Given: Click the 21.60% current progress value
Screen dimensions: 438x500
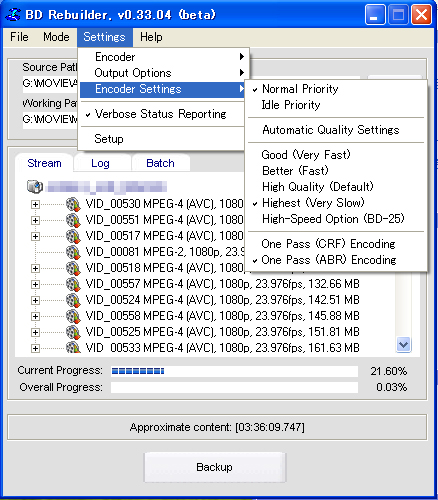Looking at the screenshot, I should (x=389, y=371).
